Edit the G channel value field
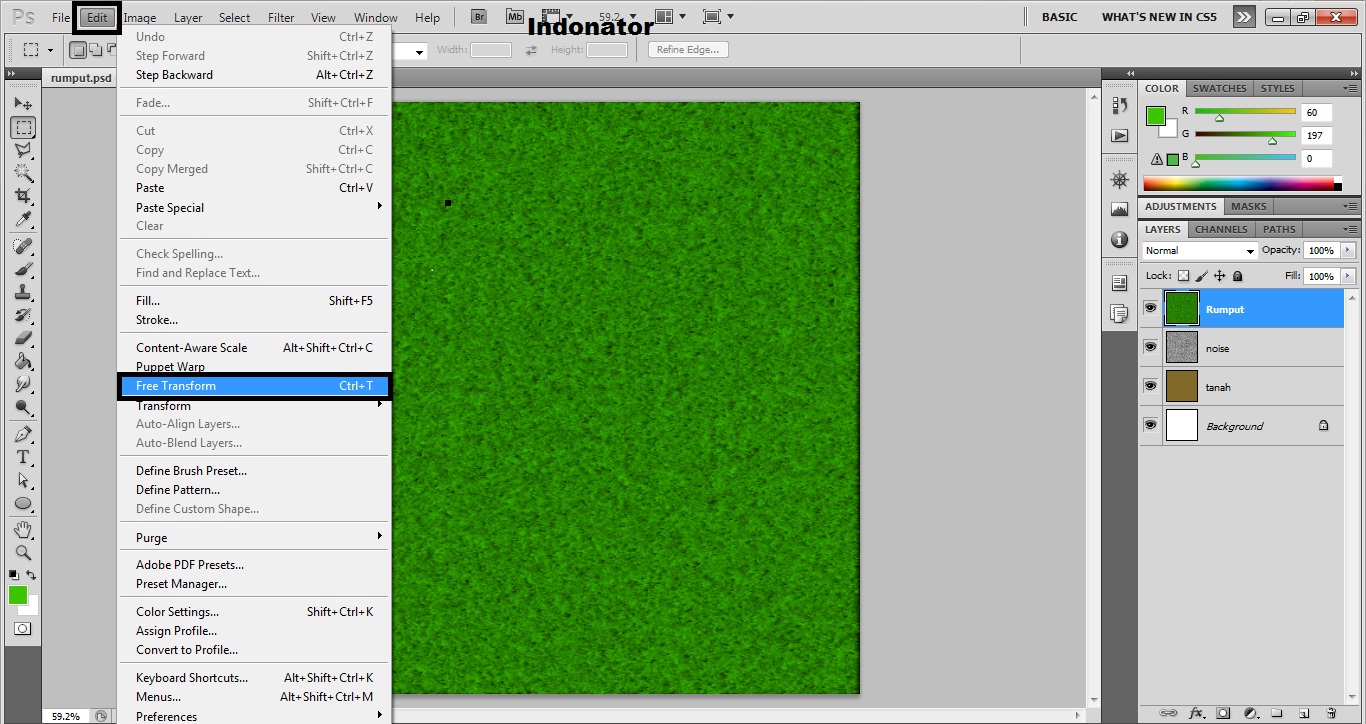The height and width of the screenshot is (724, 1366). pos(1316,135)
